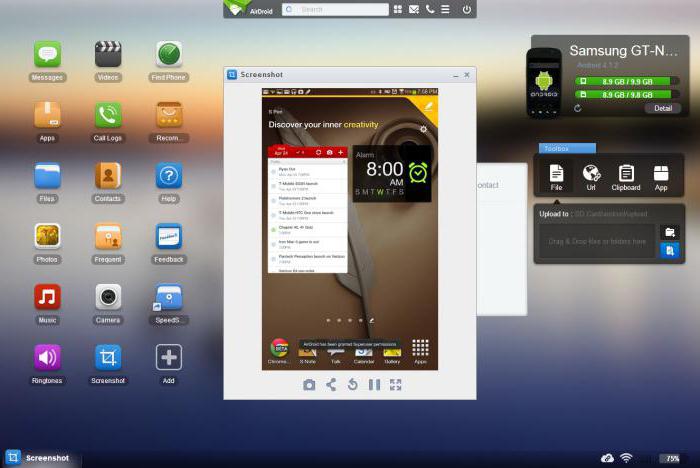Share the screenshot using share icon
The image size is (700, 468).
(x=331, y=385)
